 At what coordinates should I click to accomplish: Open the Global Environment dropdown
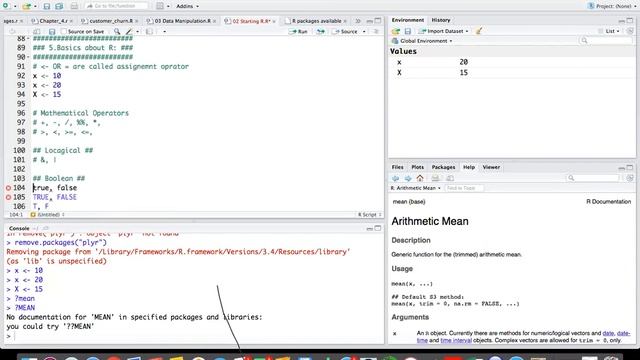point(422,41)
